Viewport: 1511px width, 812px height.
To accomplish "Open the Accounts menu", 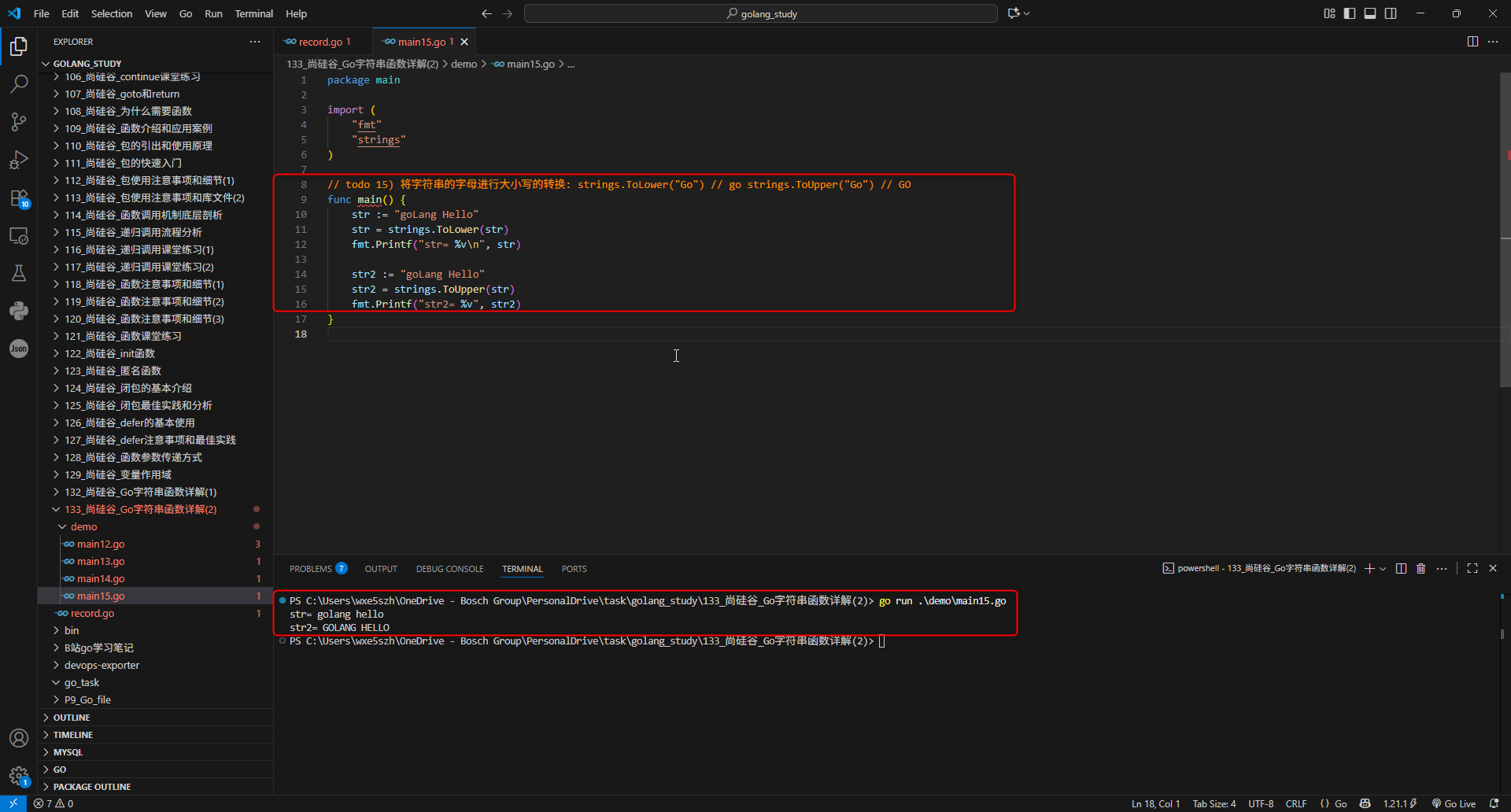I will [19, 738].
